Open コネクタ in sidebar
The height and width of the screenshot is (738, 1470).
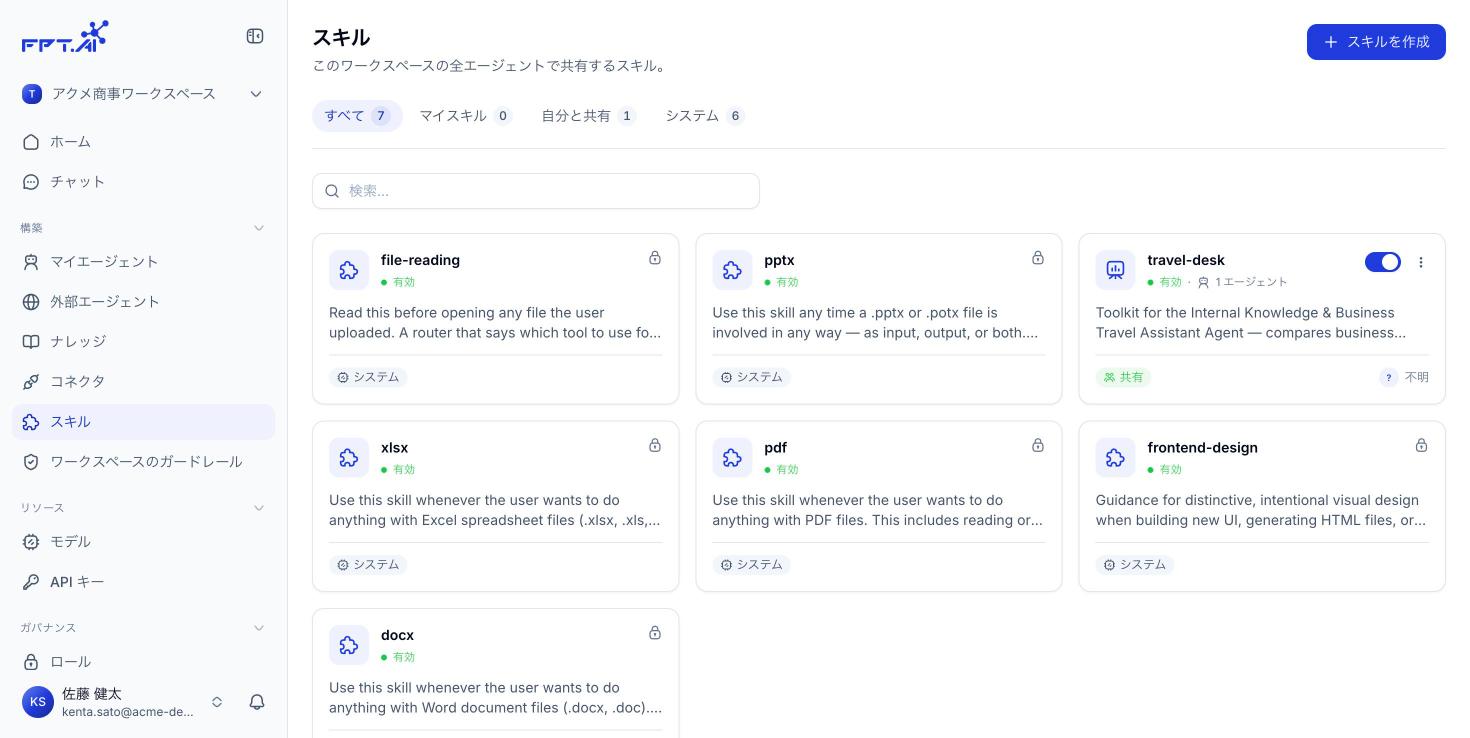143,382
